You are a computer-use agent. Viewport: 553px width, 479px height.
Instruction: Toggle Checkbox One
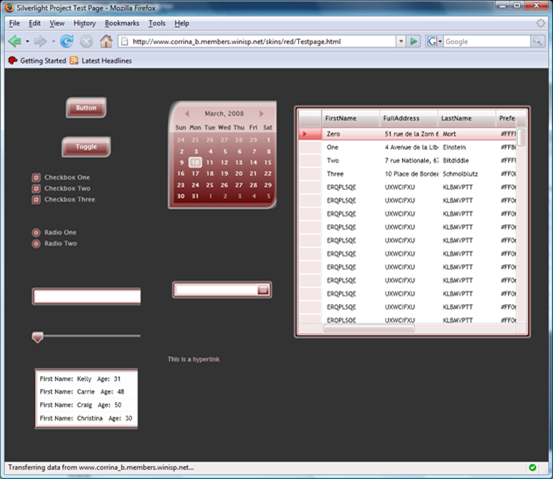(36, 177)
